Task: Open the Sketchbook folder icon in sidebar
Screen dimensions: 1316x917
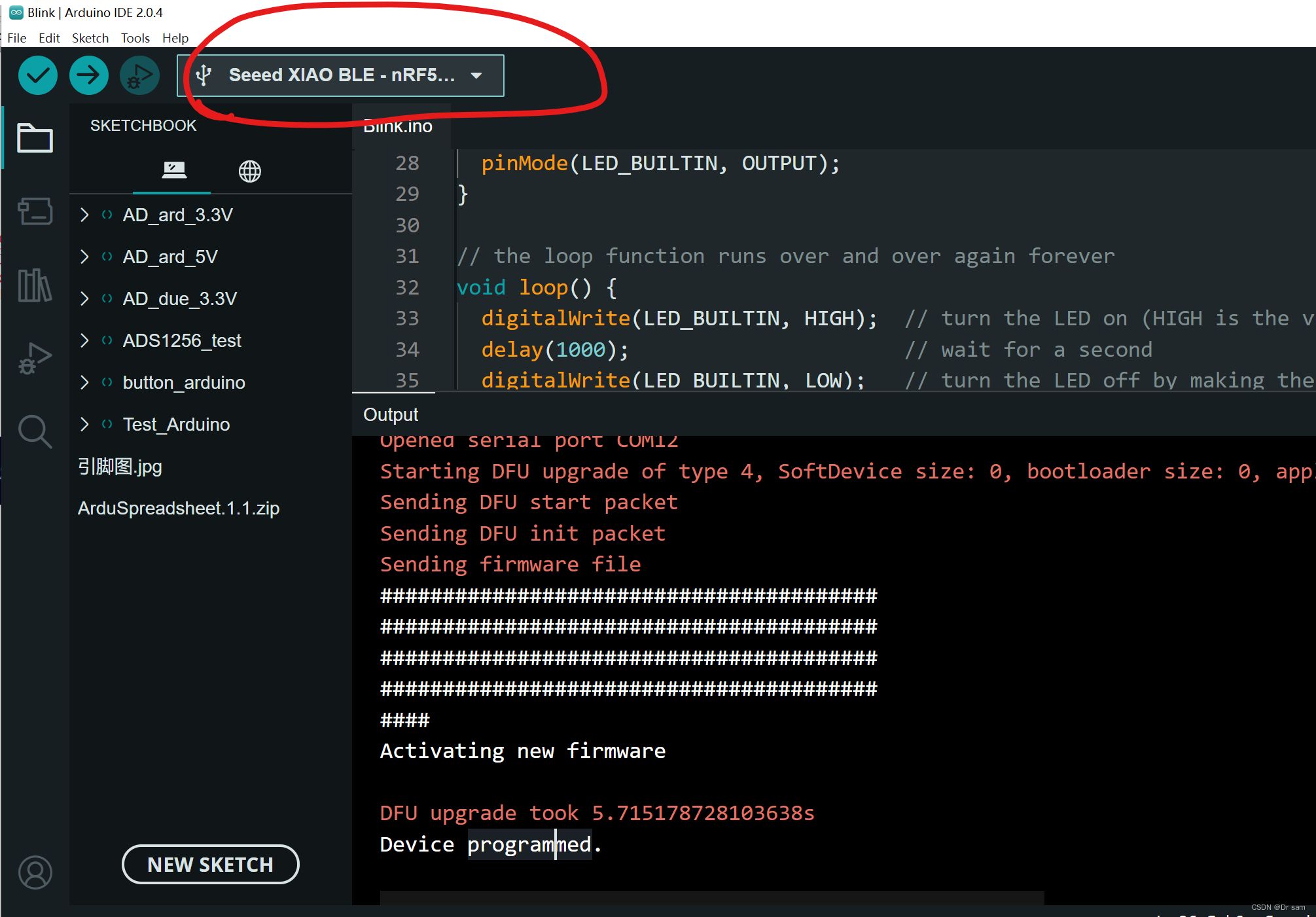Action: pyautogui.click(x=35, y=138)
